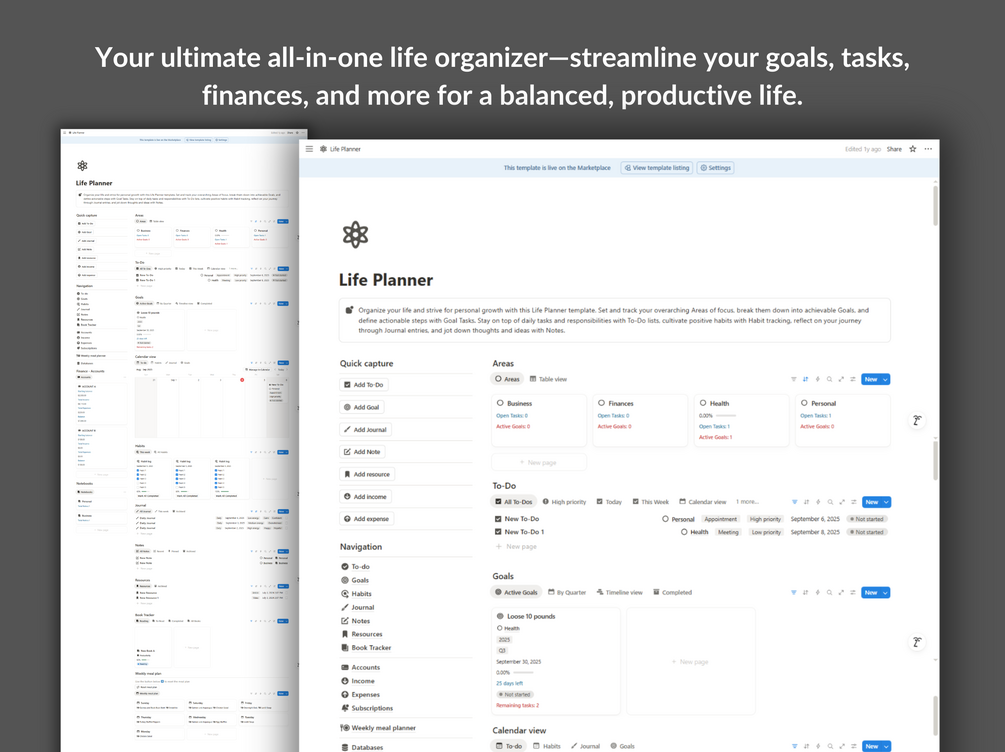Switch Goals to Timeline view tab
The height and width of the screenshot is (752, 1005).
tap(619, 592)
